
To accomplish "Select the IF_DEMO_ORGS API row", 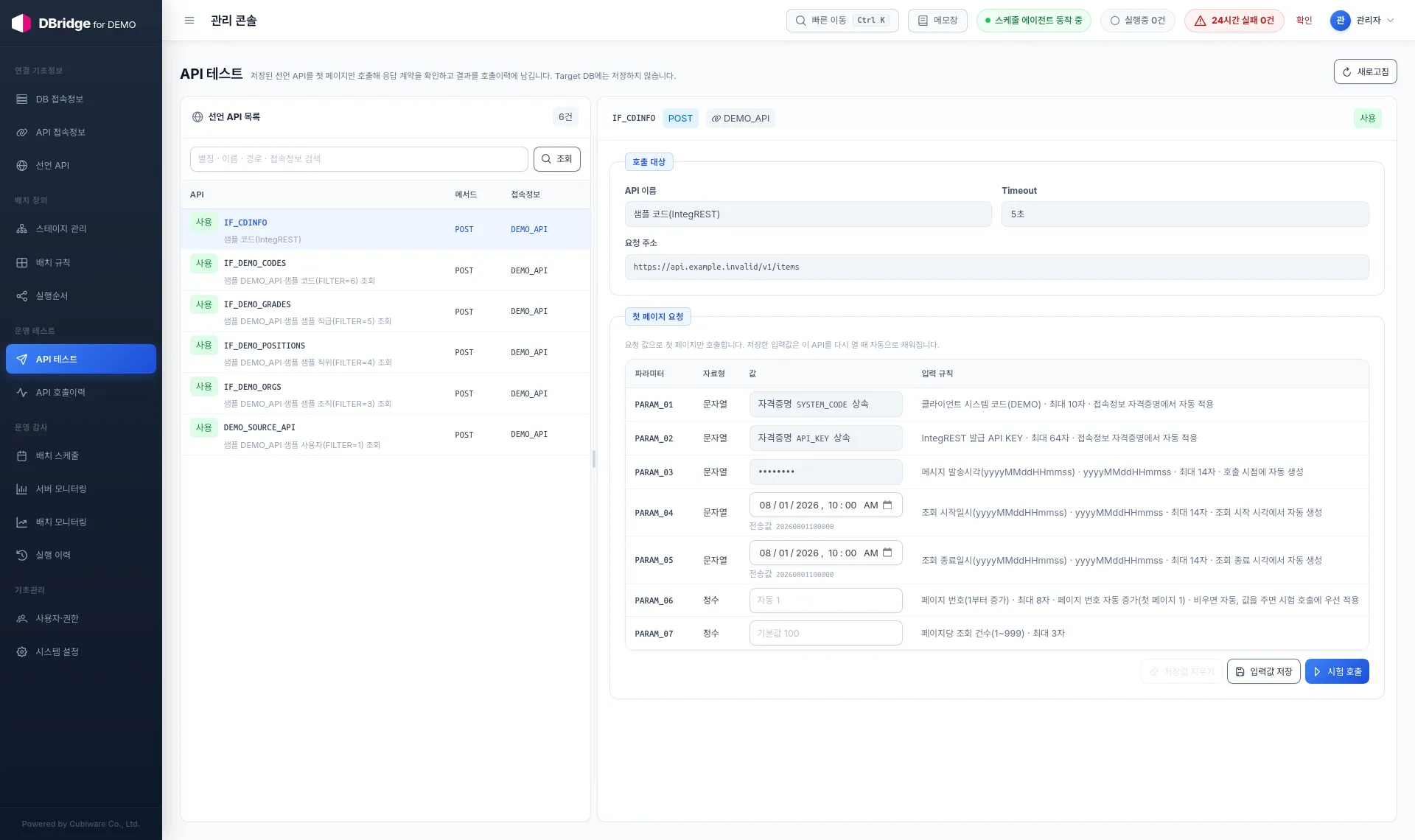I will (x=385, y=394).
